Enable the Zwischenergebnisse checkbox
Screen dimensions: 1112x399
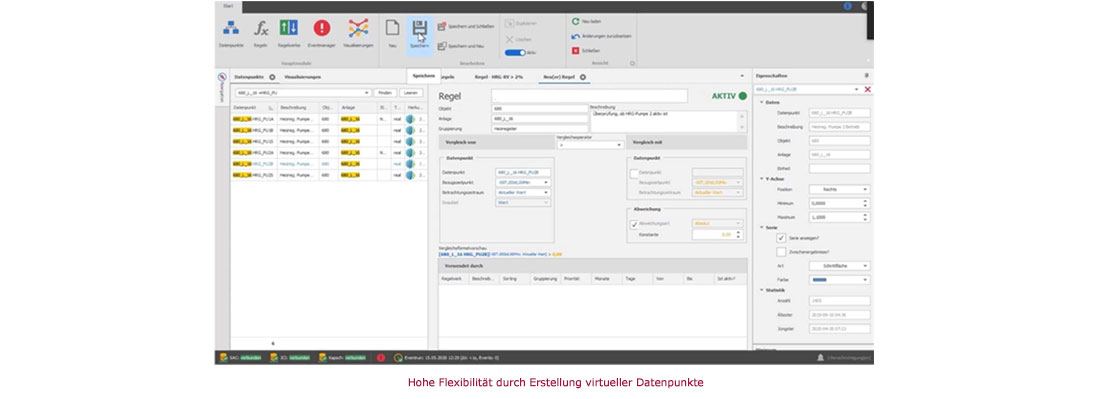click(781, 252)
